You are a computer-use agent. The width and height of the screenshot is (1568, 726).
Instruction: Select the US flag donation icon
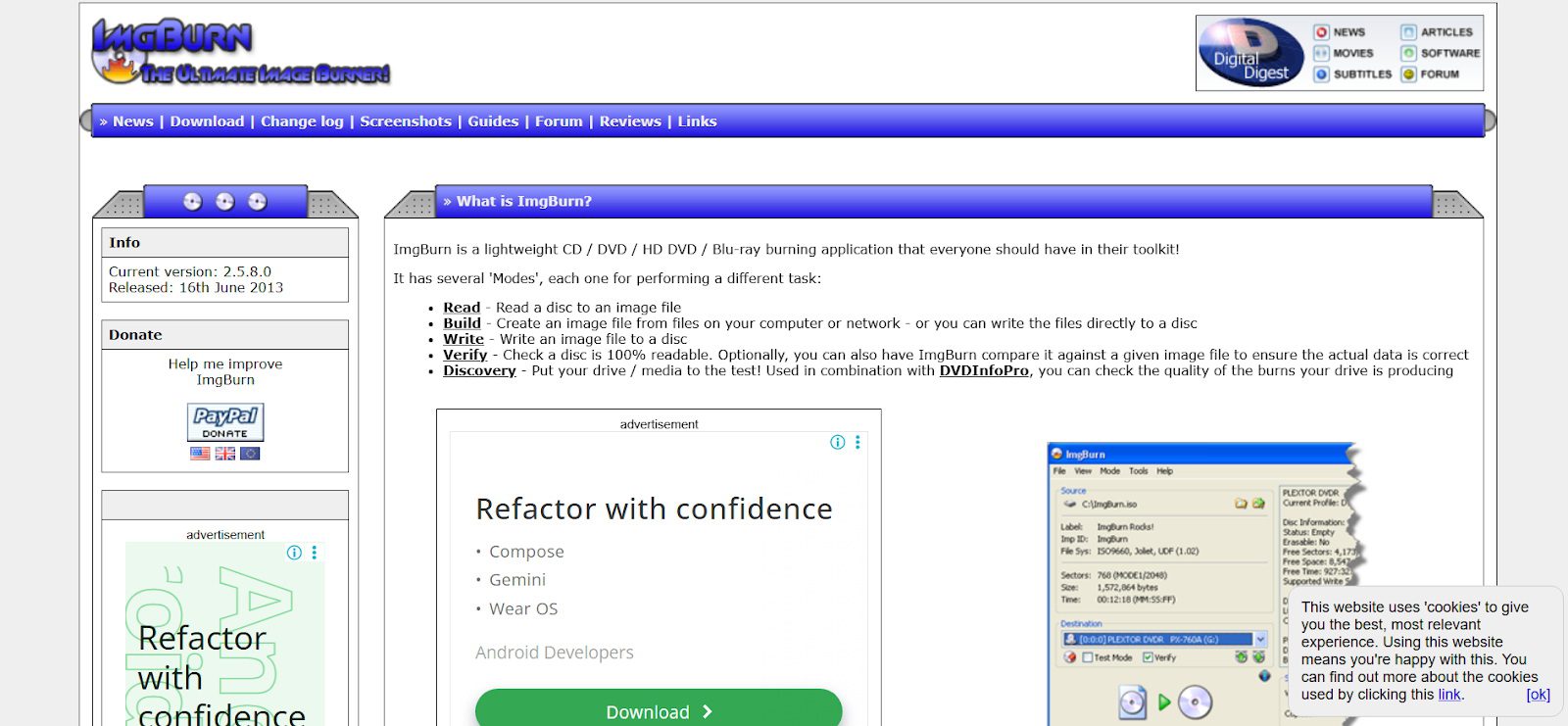pos(200,454)
